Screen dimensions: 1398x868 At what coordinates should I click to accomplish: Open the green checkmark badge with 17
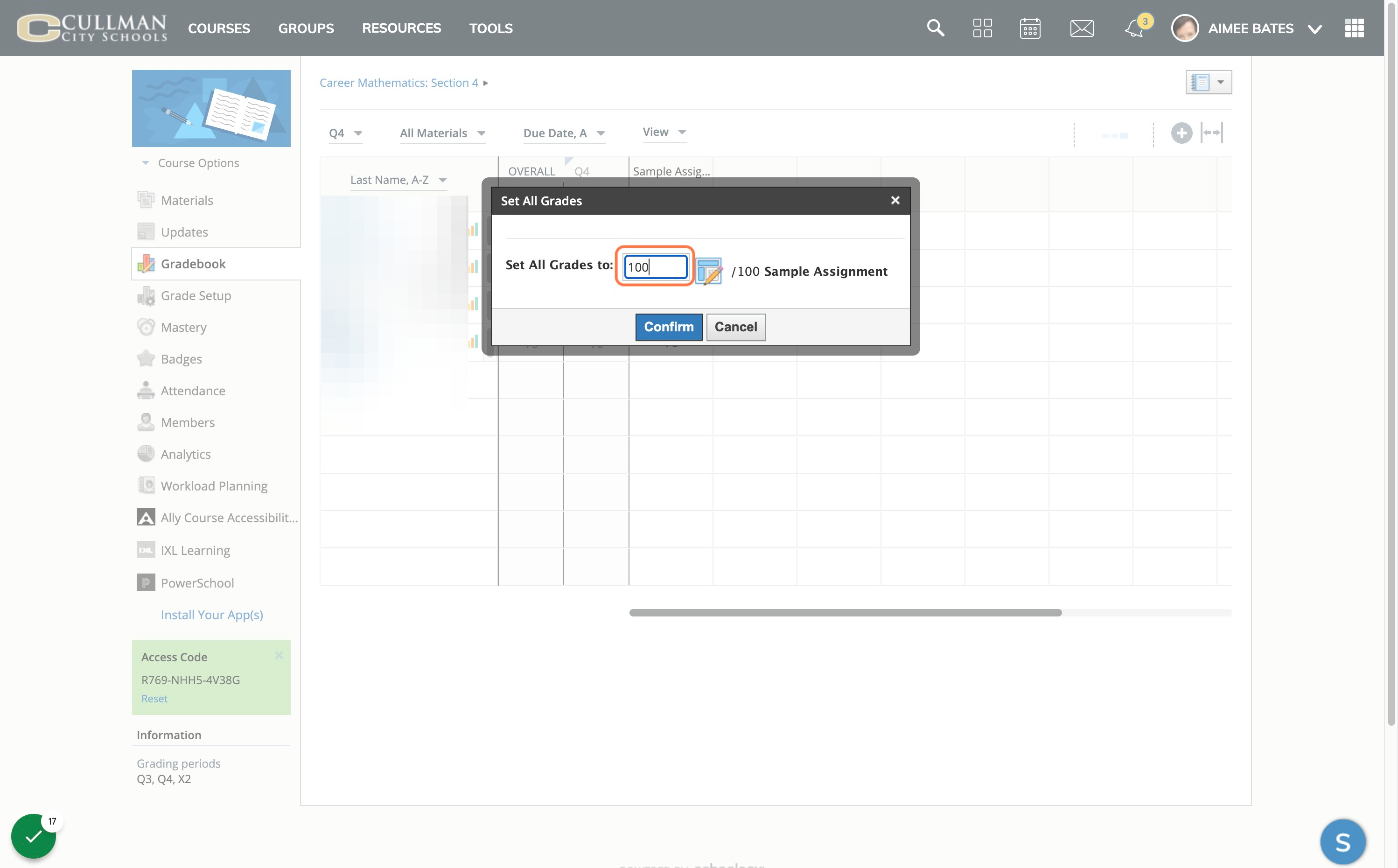[x=33, y=836]
